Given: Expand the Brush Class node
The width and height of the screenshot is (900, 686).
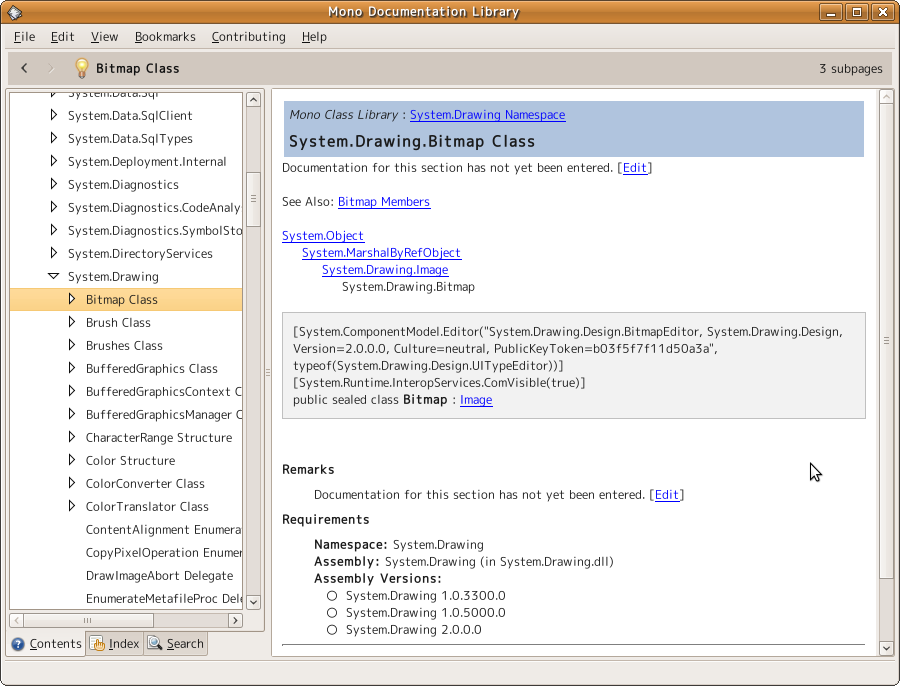Looking at the screenshot, I should 72,321.
